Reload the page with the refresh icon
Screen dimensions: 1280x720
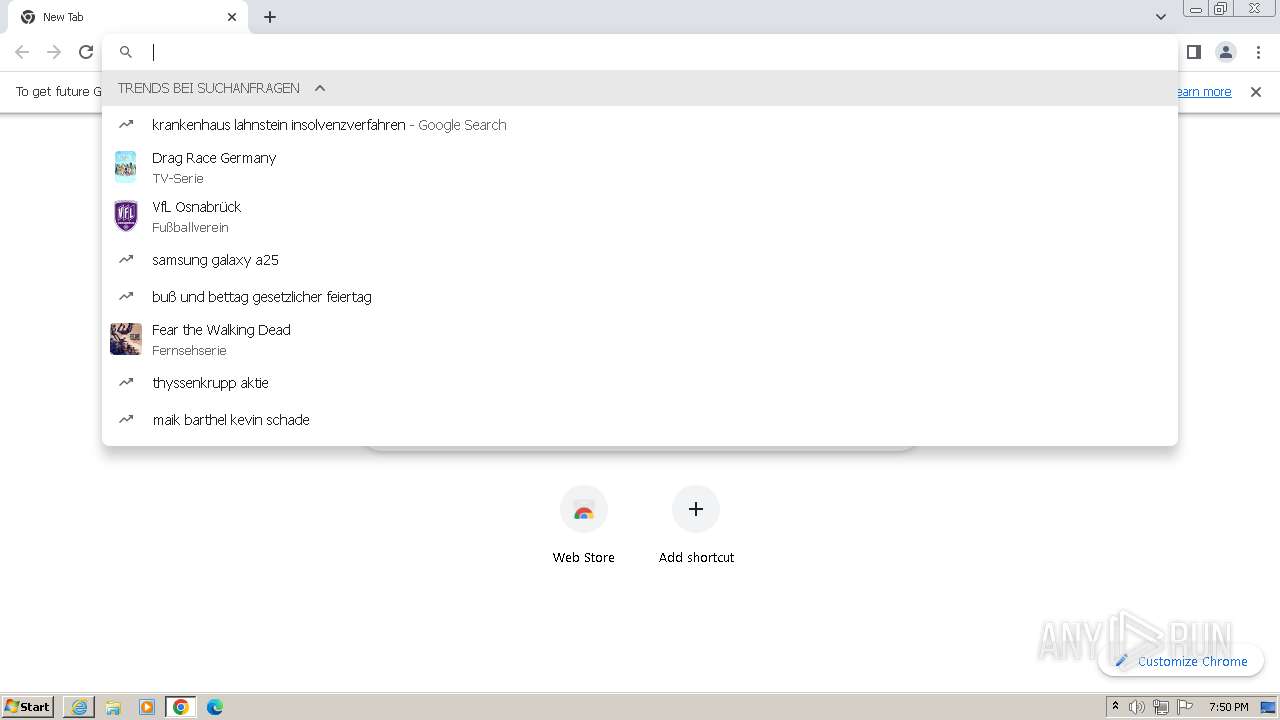coord(86,52)
